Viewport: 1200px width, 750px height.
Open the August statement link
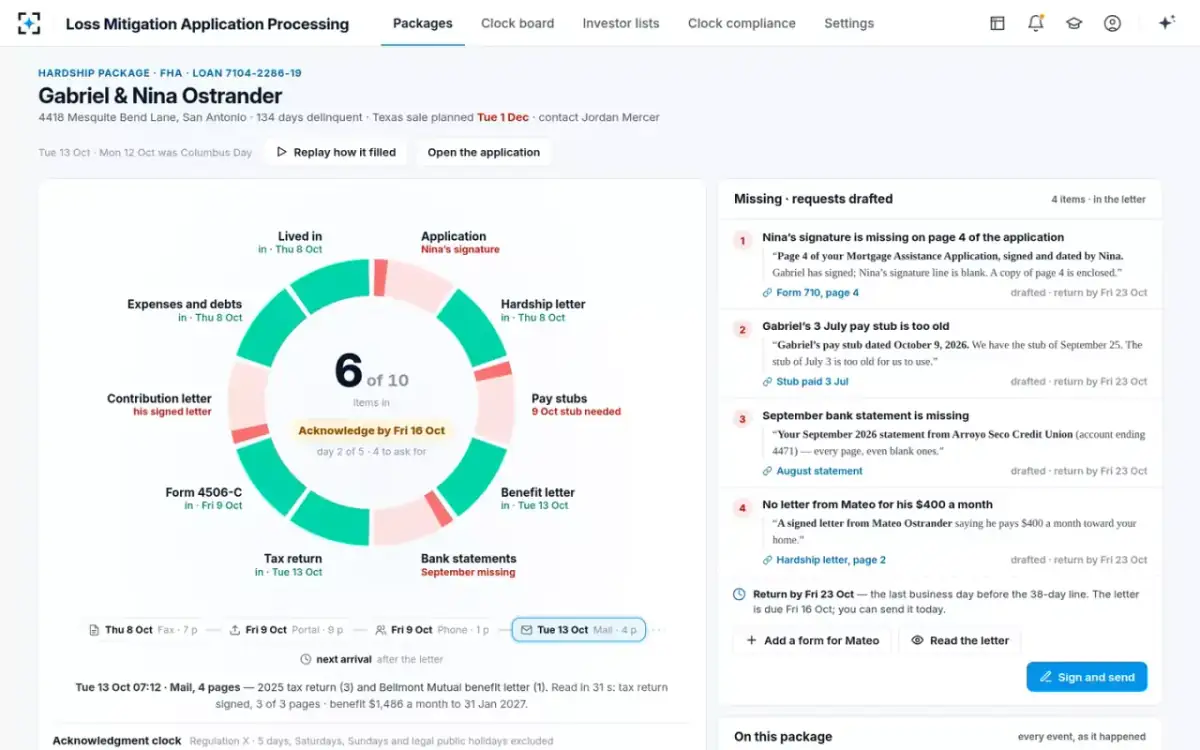[819, 471]
